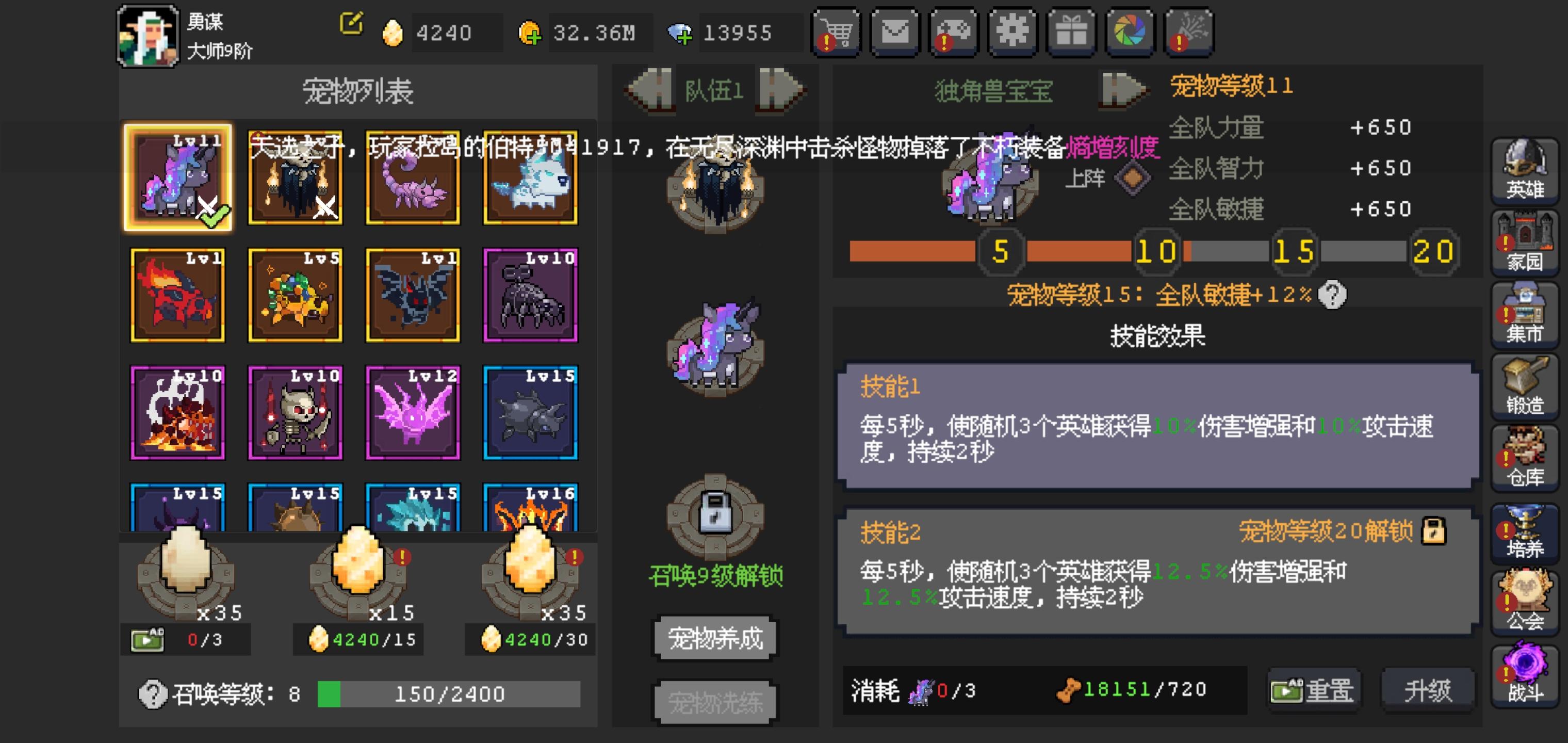Image resolution: width=1568 pixels, height=743 pixels.
Task: Toggle the 上阵 deploy diamond switch
Action: 1132,178
